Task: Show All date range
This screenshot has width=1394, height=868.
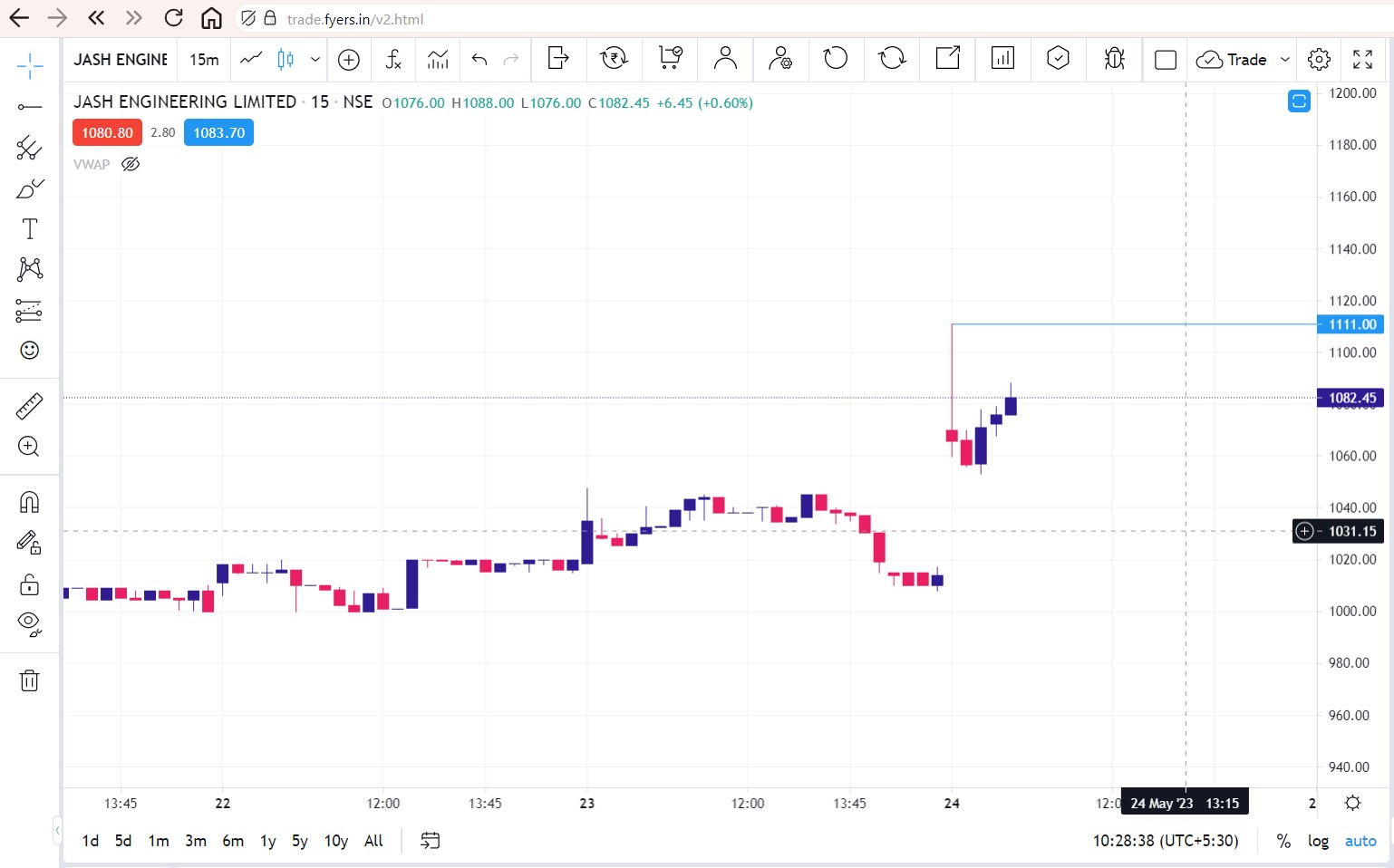Action: pyautogui.click(x=373, y=841)
